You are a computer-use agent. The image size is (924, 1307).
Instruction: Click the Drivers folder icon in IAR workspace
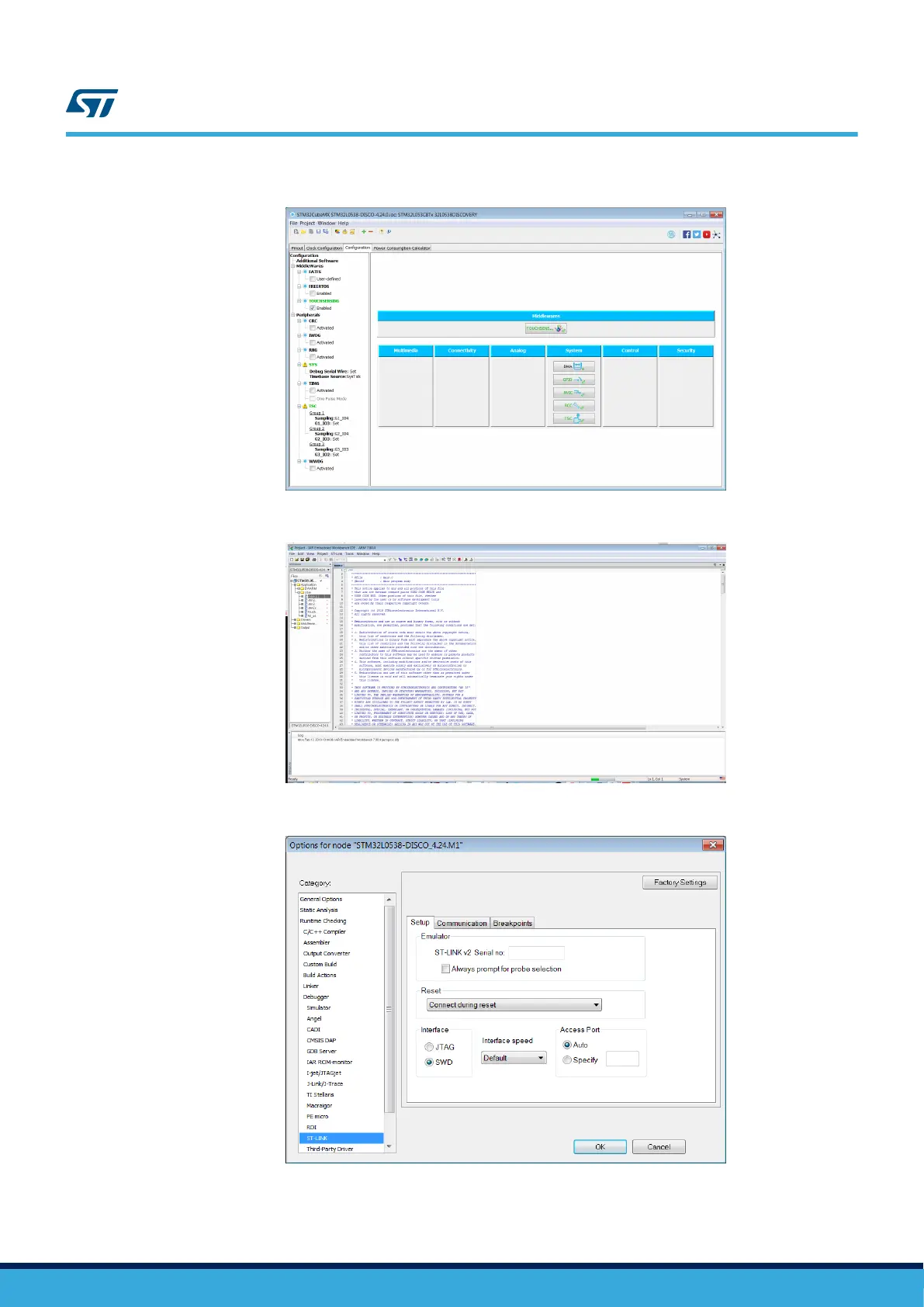tap(299, 619)
